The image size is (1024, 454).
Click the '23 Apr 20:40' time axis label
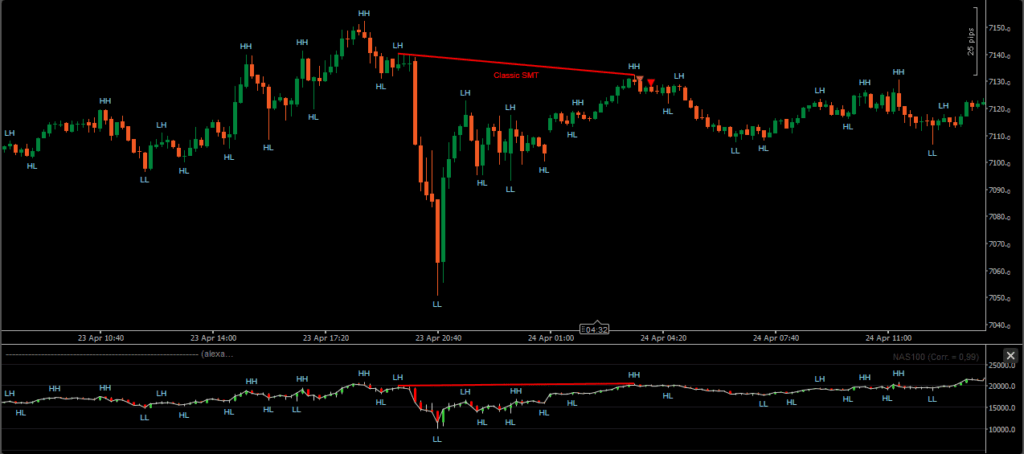pyautogui.click(x=436, y=338)
